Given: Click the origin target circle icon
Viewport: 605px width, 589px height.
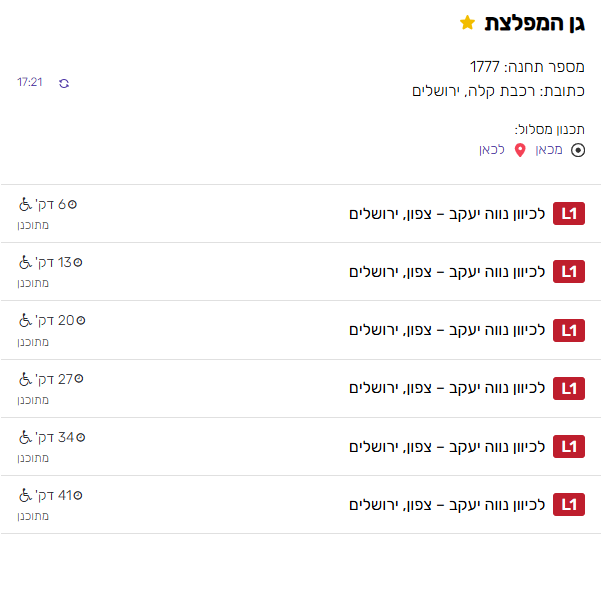Looking at the screenshot, I should coord(577,150).
